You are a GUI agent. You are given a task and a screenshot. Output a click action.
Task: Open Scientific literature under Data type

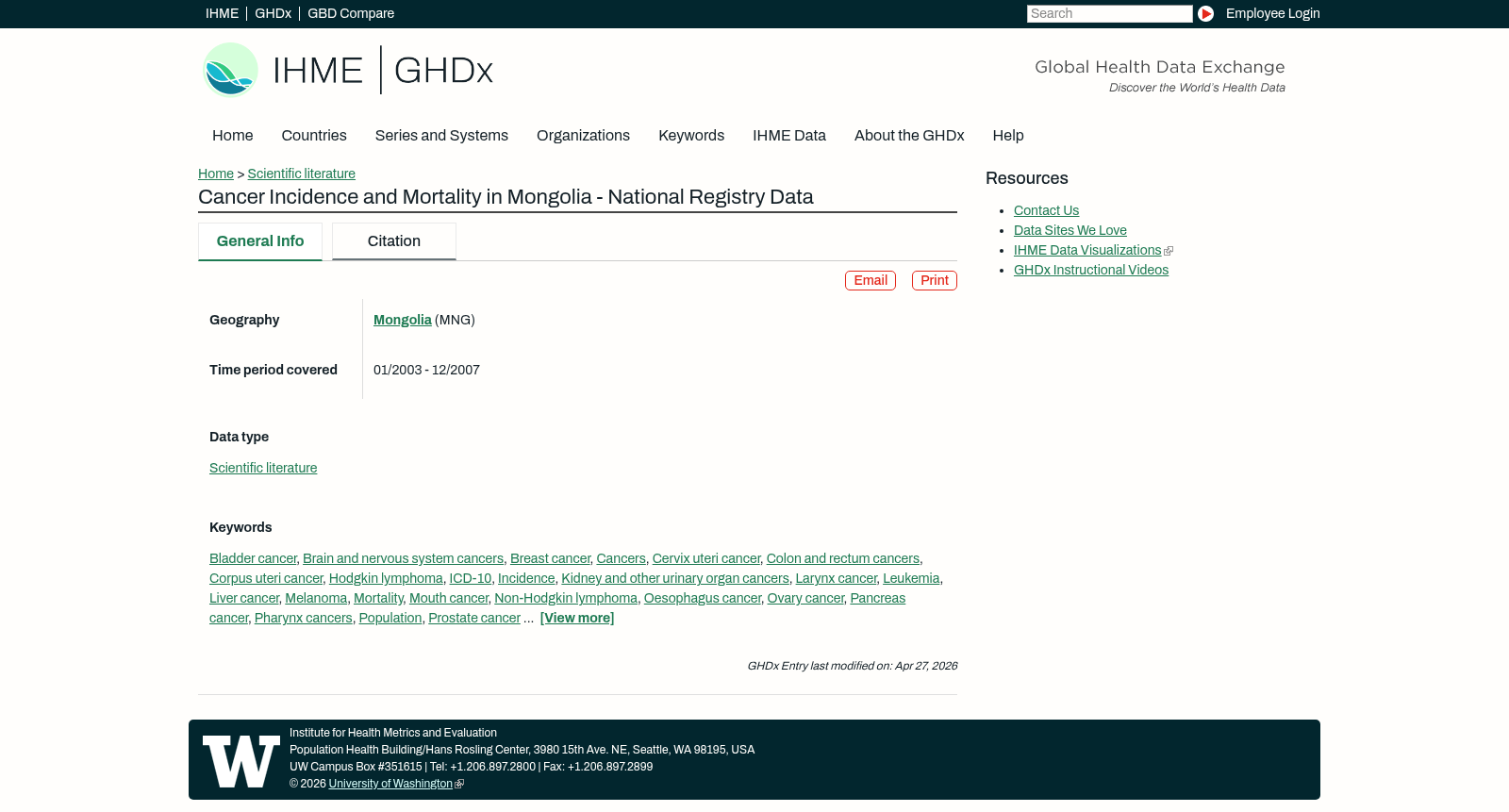(263, 468)
